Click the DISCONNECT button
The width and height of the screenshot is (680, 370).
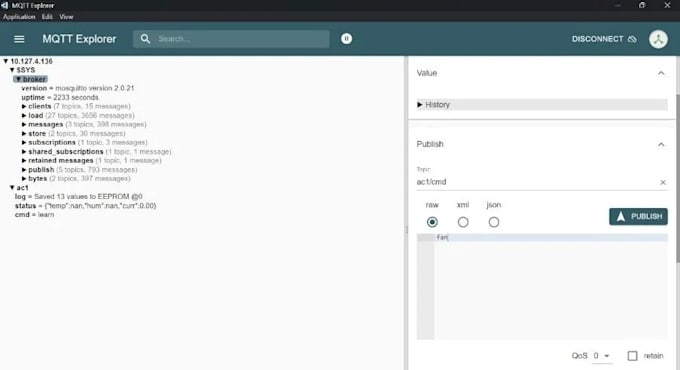point(604,39)
